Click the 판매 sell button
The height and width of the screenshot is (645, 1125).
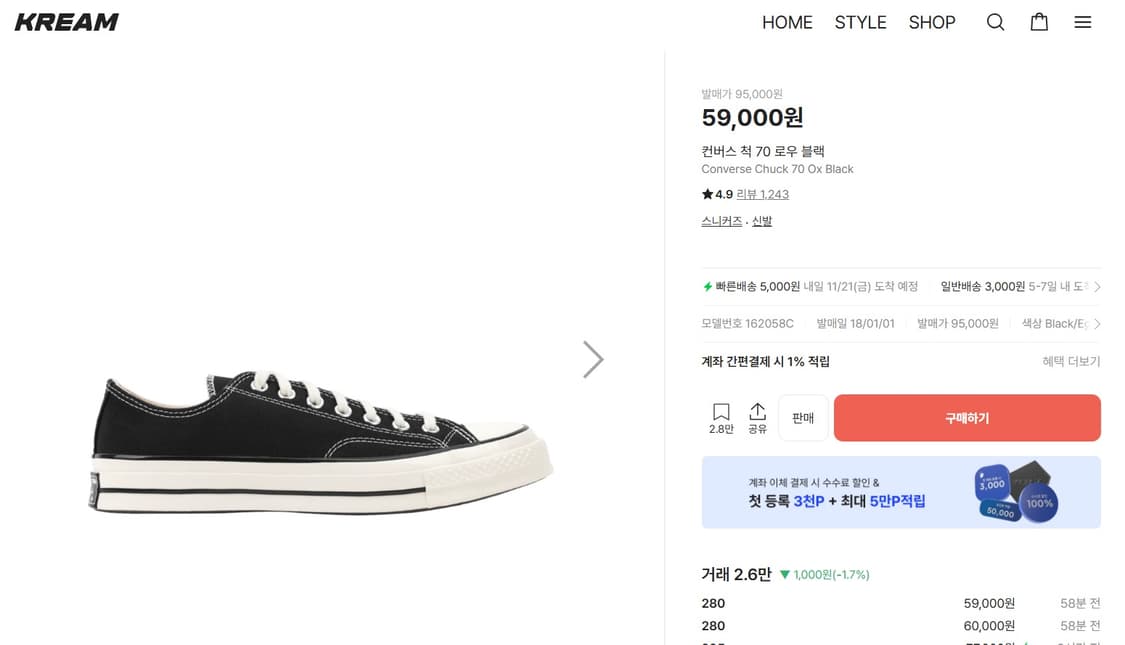pyautogui.click(x=803, y=417)
